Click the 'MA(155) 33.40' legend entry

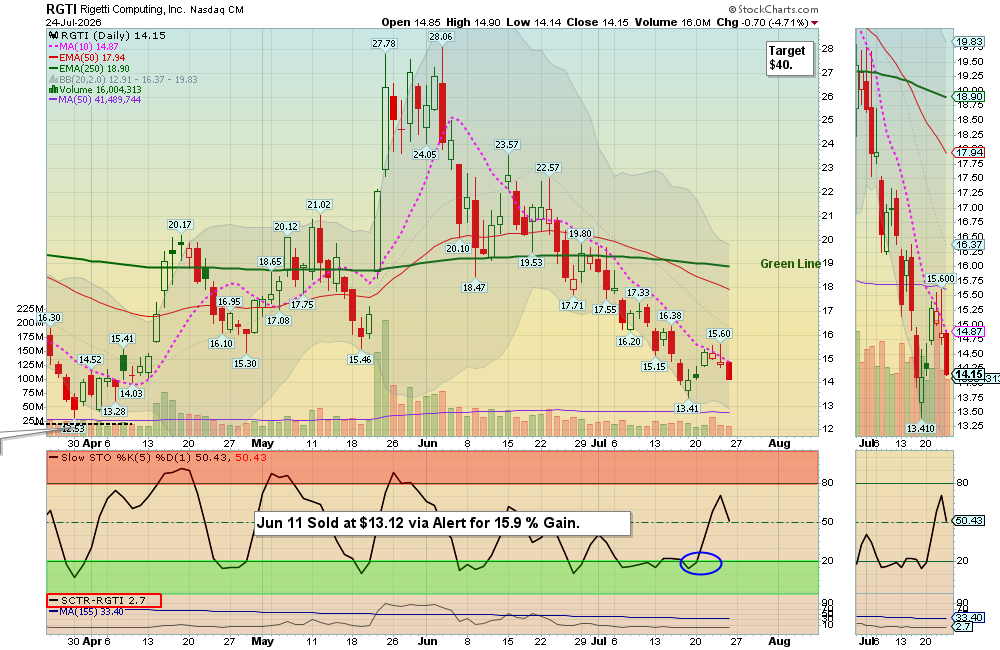(x=86, y=611)
